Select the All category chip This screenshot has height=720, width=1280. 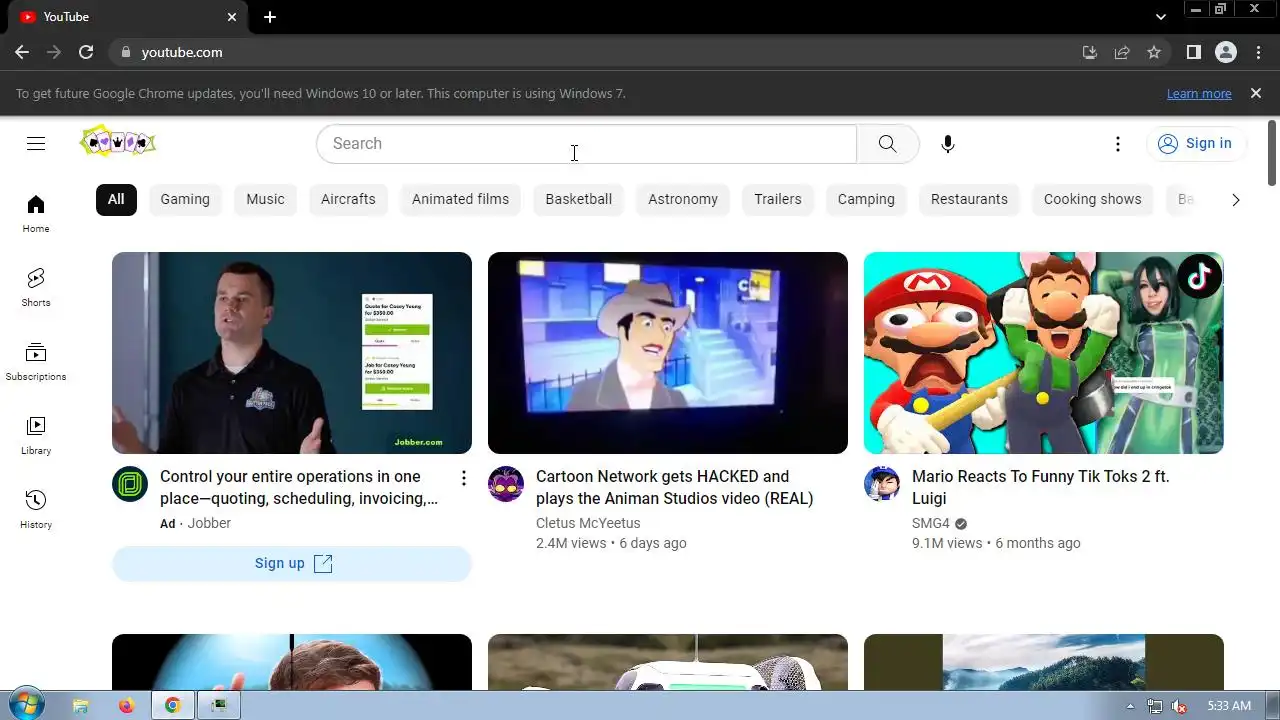[x=116, y=199]
